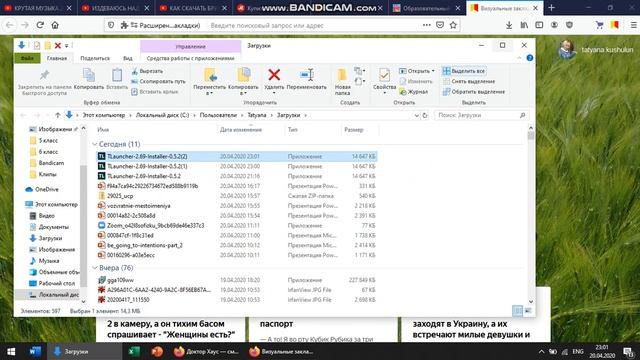This screenshot has width=640, height=360.
Task: Select Документы in navigation pane
Action: (x=53, y=227)
